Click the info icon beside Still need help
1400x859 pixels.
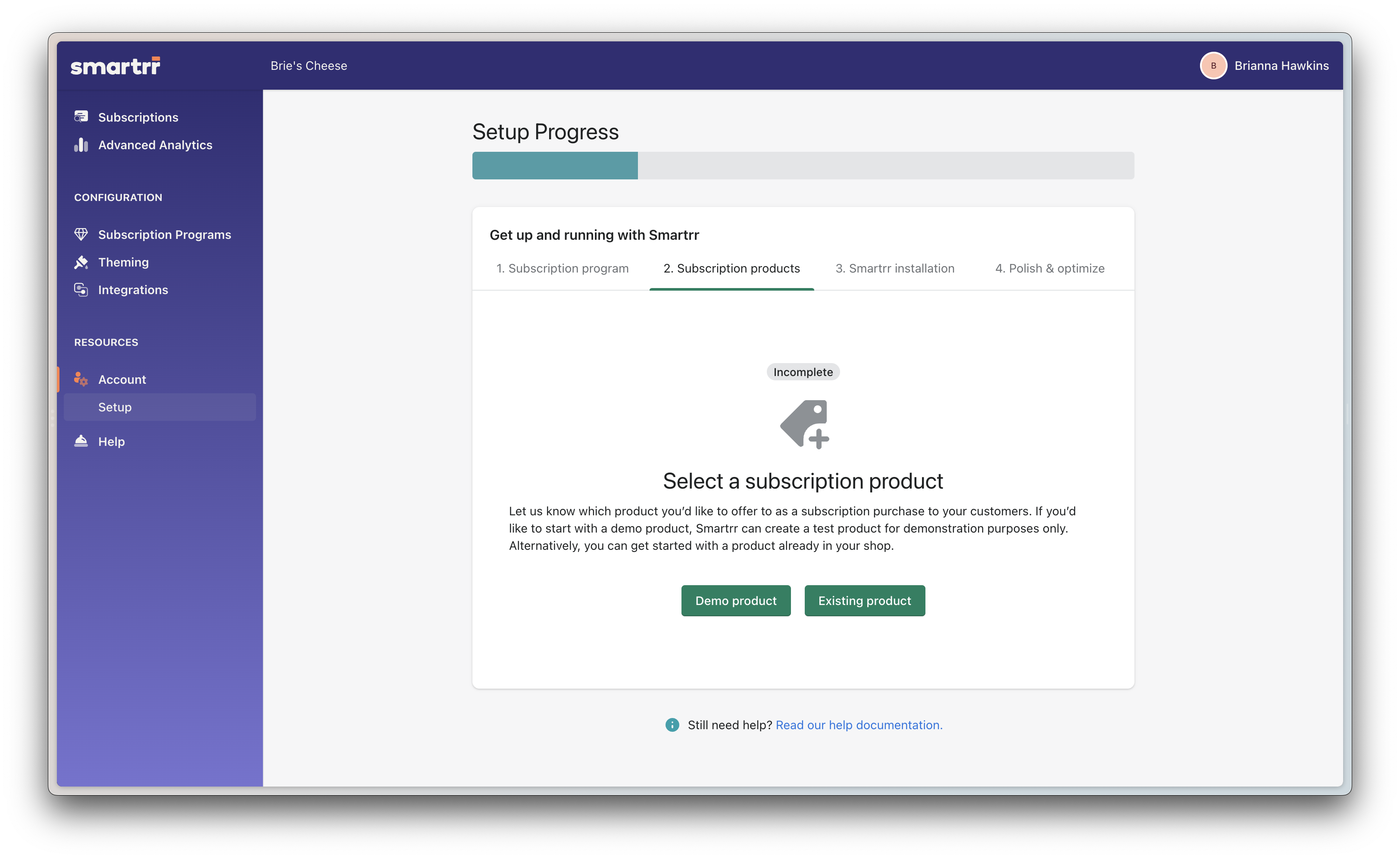[672, 725]
